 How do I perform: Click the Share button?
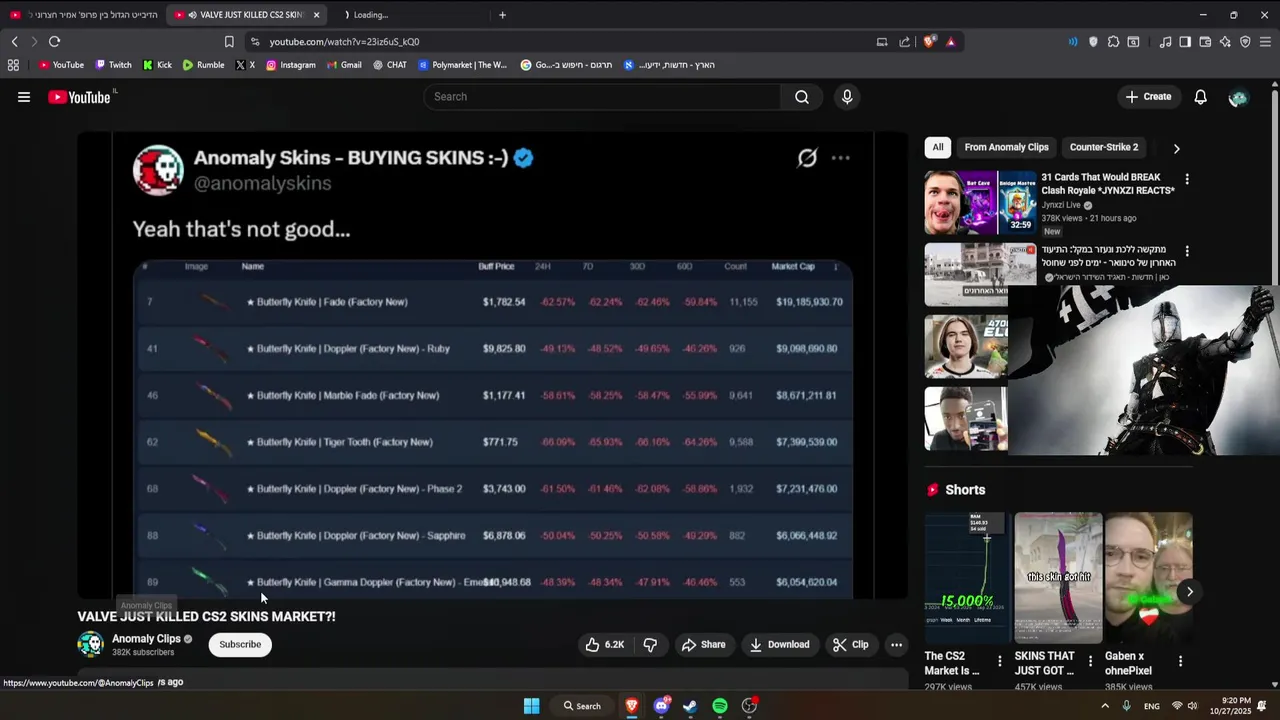coord(703,645)
